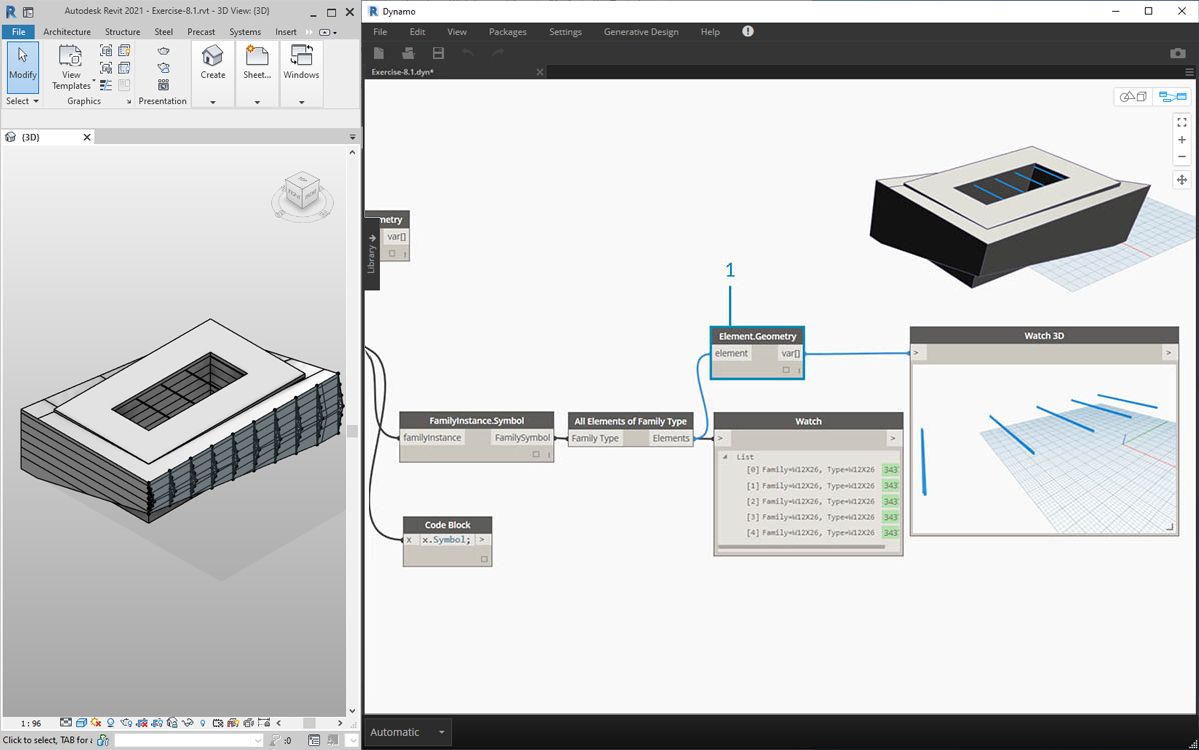The height and width of the screenshot is (750, 1199).
Task: Open the Automatic run mode dropdown
Action: pyautogui.click(x=441, y=732)
